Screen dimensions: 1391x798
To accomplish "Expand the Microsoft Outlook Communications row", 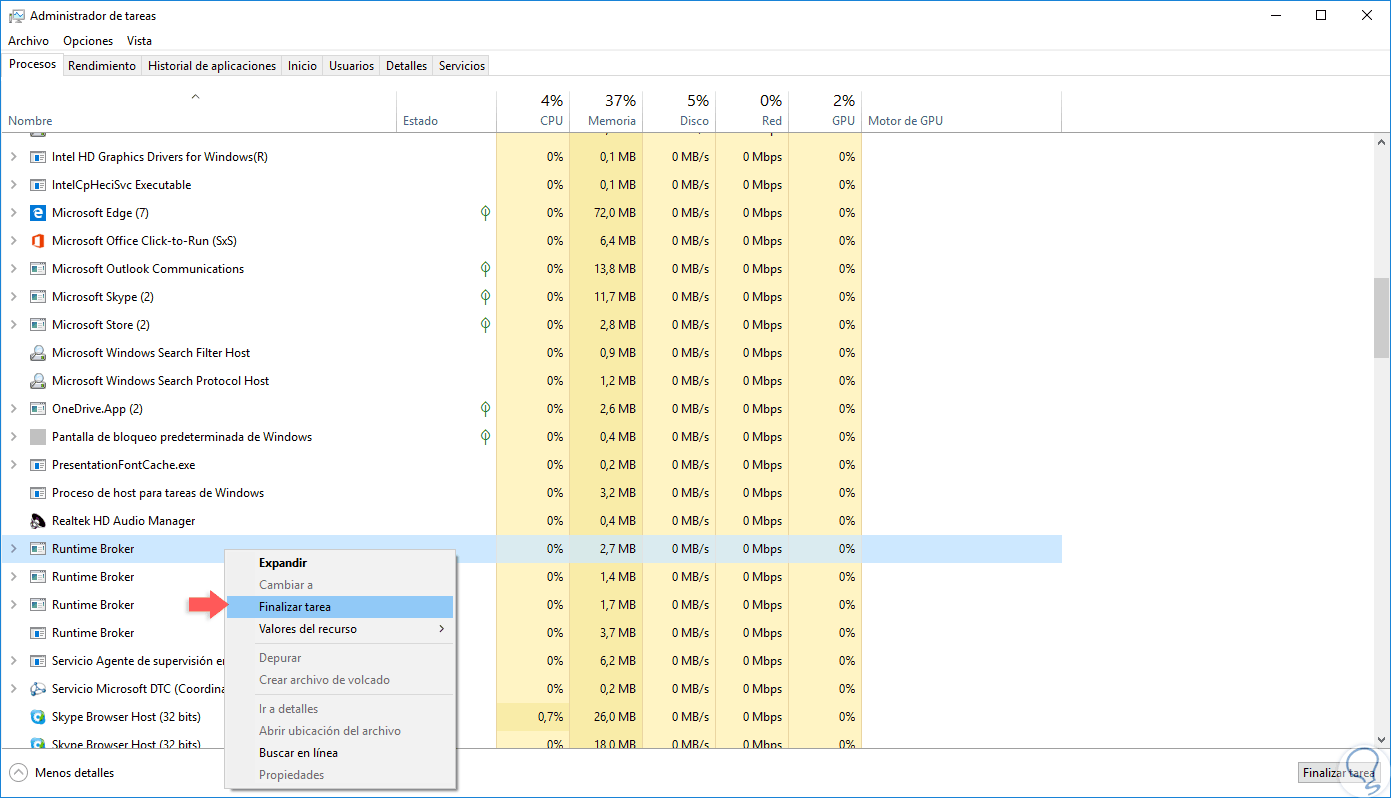I will pos(13,269).
